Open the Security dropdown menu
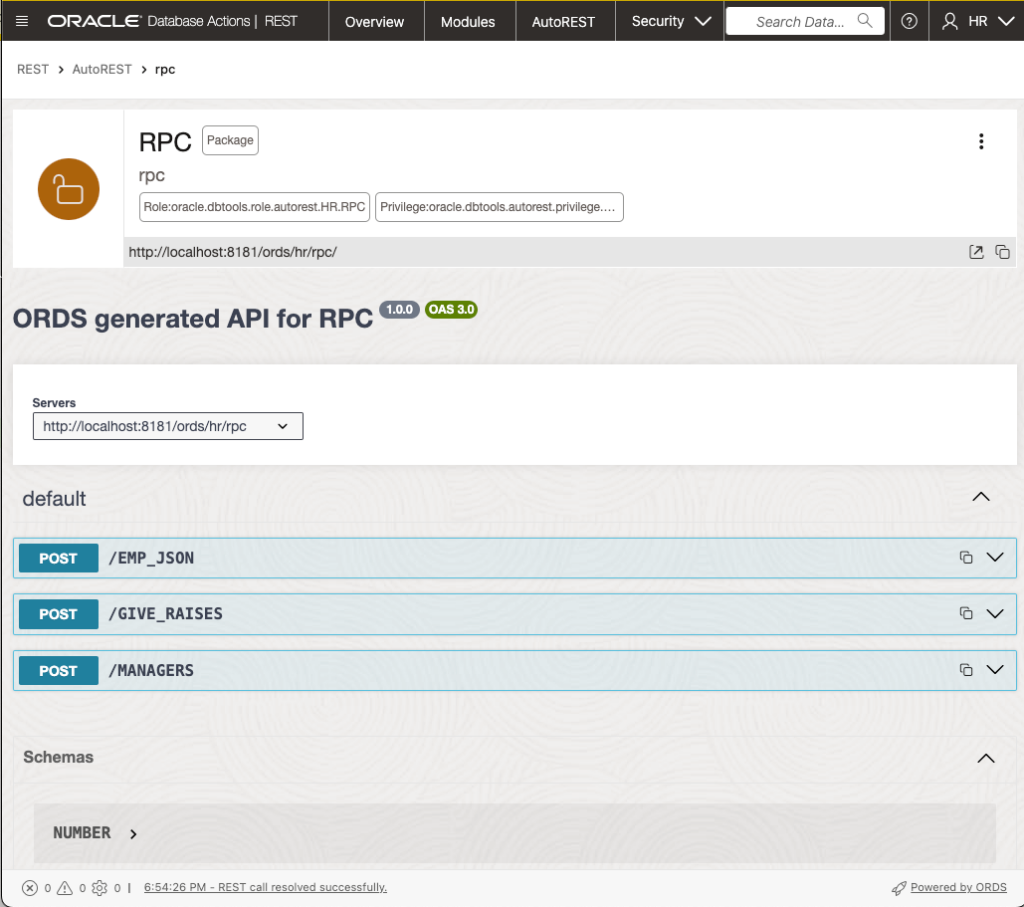The image size is (1024, 907). point(670,21)
